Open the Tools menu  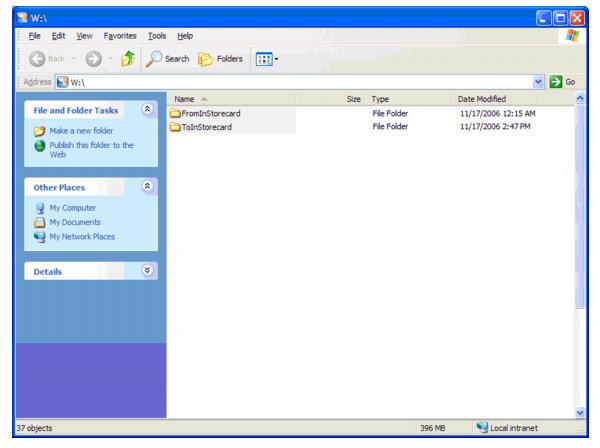tap(157, 36)
